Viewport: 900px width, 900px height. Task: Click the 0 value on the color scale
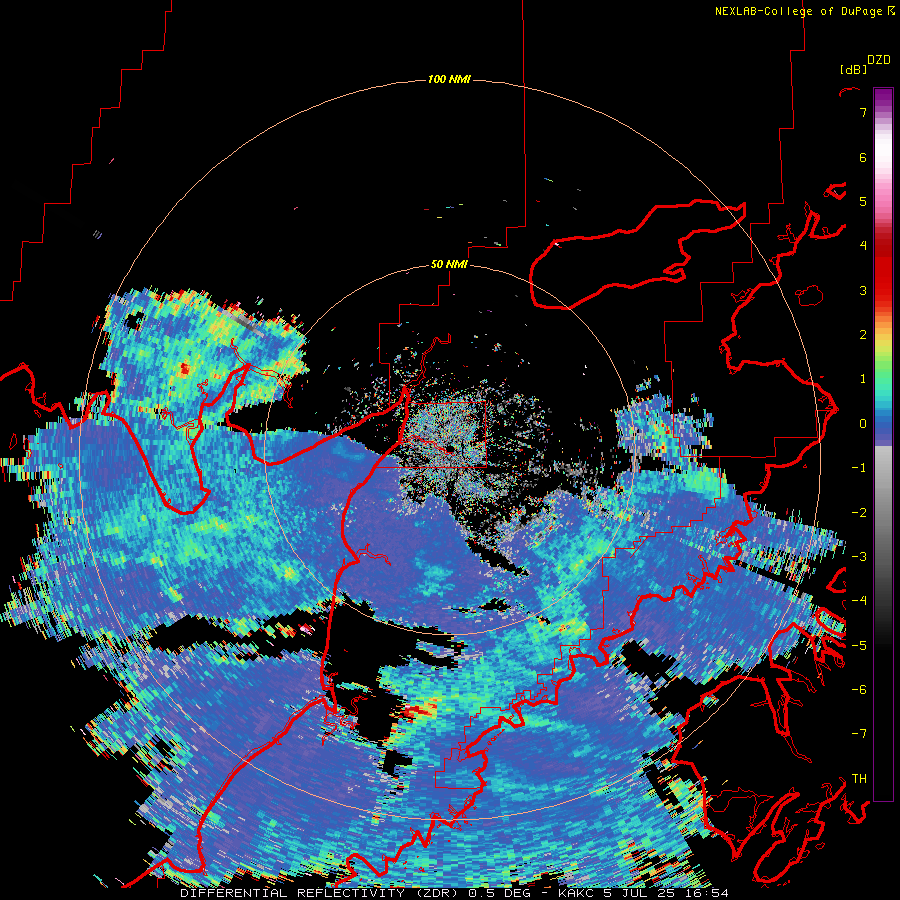[x=863, y=424]
